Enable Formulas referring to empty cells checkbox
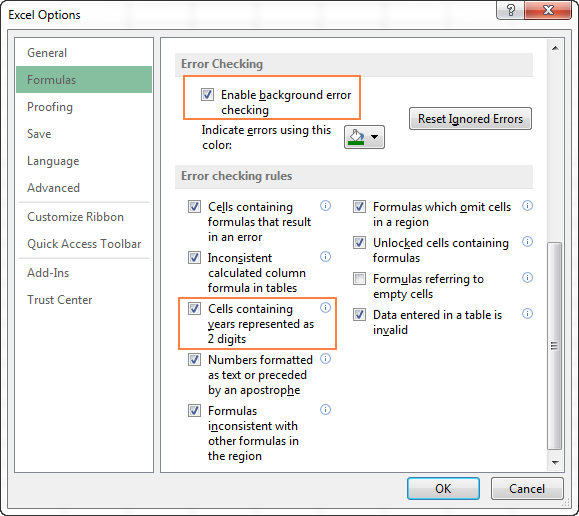The image size is (579, 516). (359, 278)
